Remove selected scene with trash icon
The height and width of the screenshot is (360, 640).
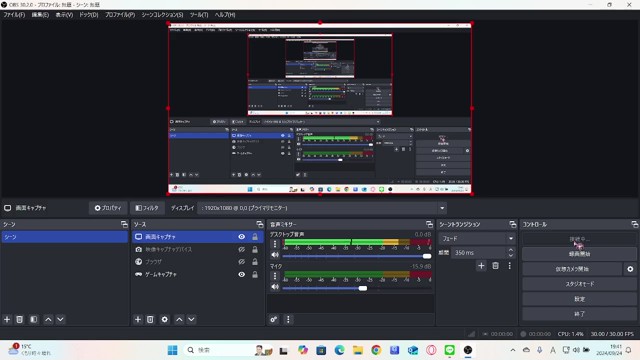coord(20,319)
